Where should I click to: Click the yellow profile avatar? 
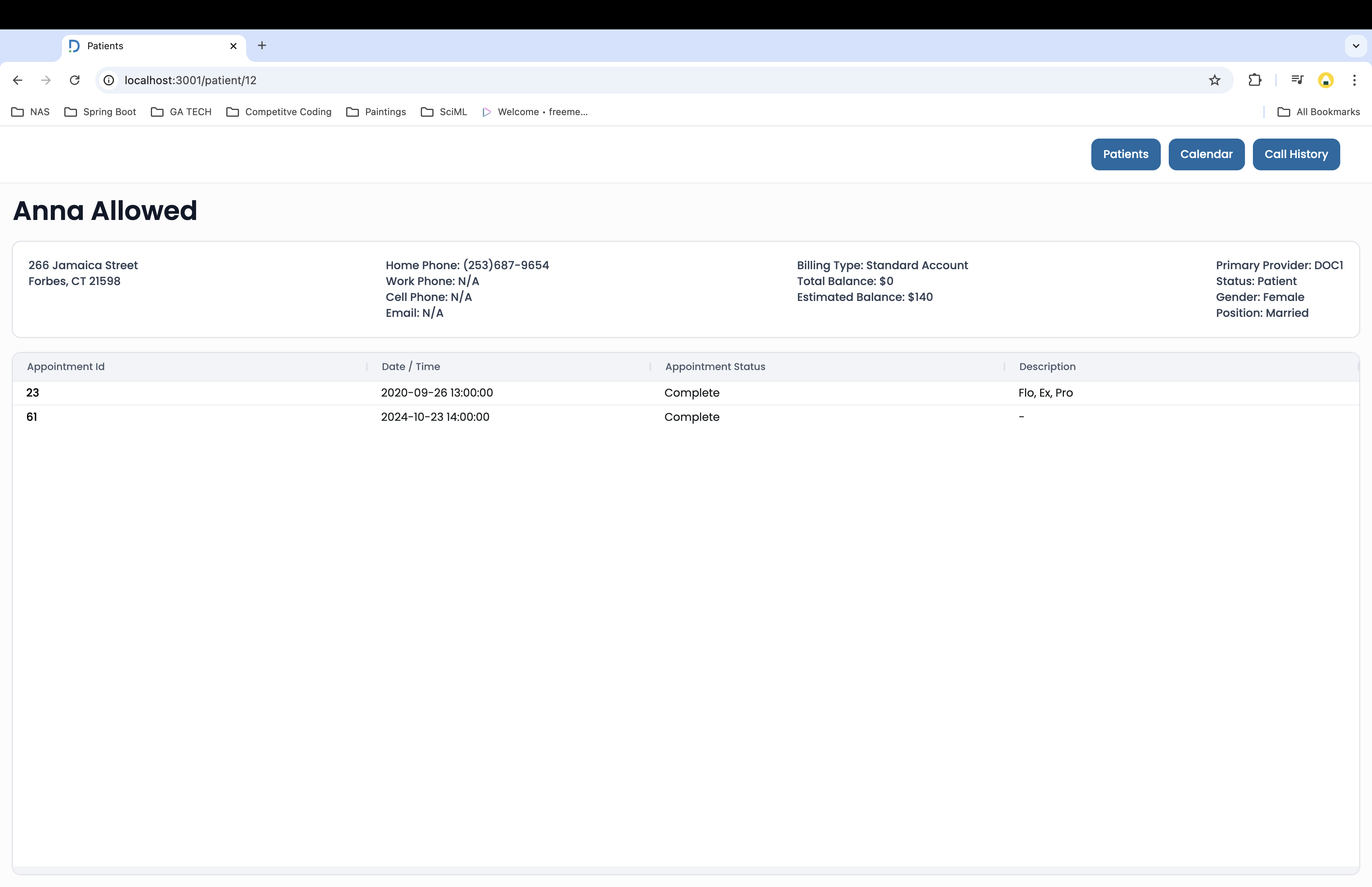point(1326,80)
